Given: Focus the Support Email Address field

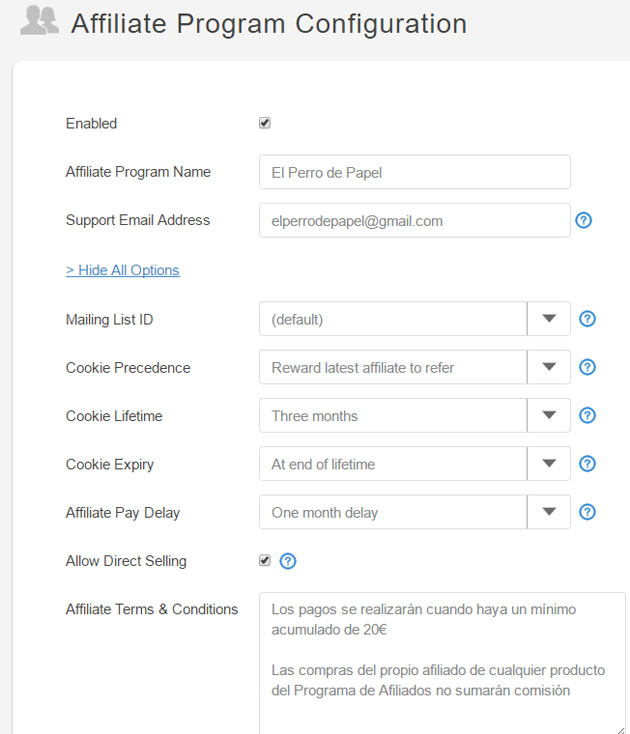Looking at the screenshot, I should [x=414, y=221].
